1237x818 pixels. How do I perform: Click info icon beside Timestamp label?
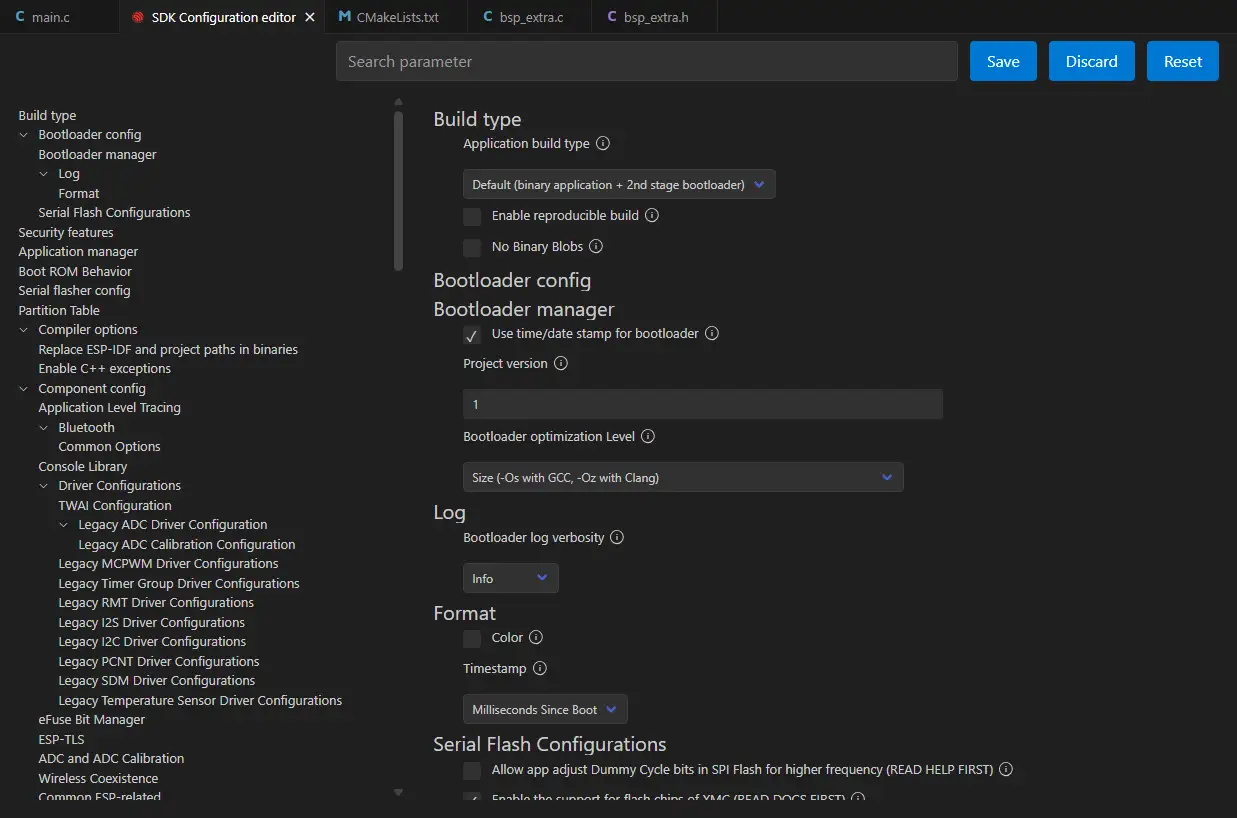(x=540, y=669)
